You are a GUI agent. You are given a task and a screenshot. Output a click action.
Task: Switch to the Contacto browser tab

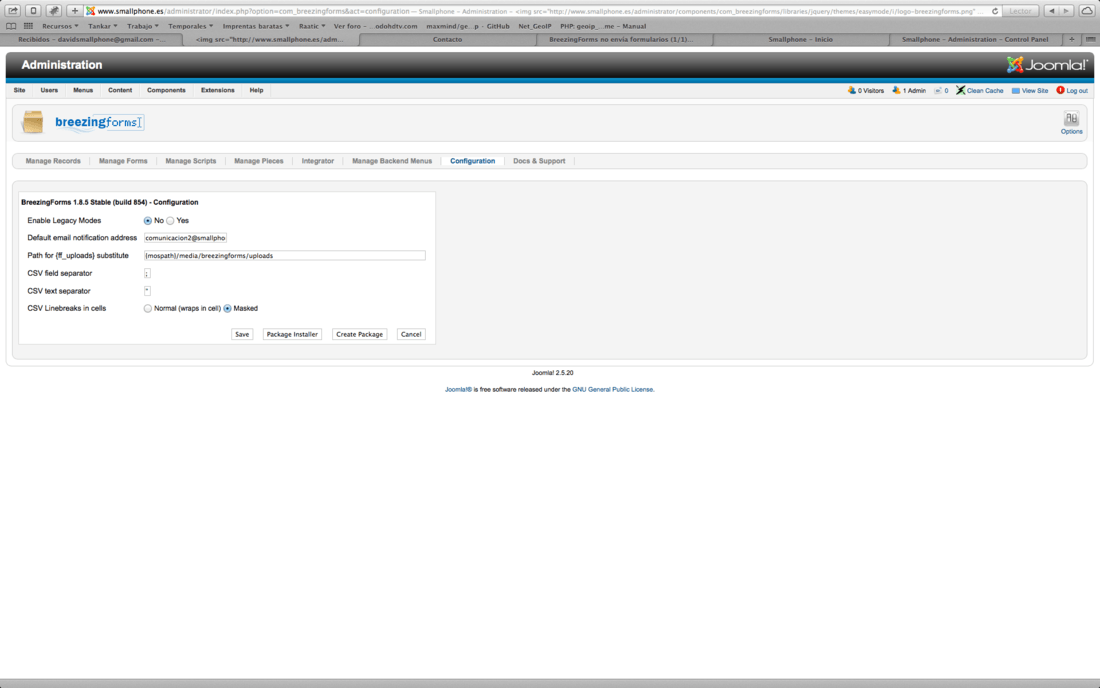click(448, 39)
